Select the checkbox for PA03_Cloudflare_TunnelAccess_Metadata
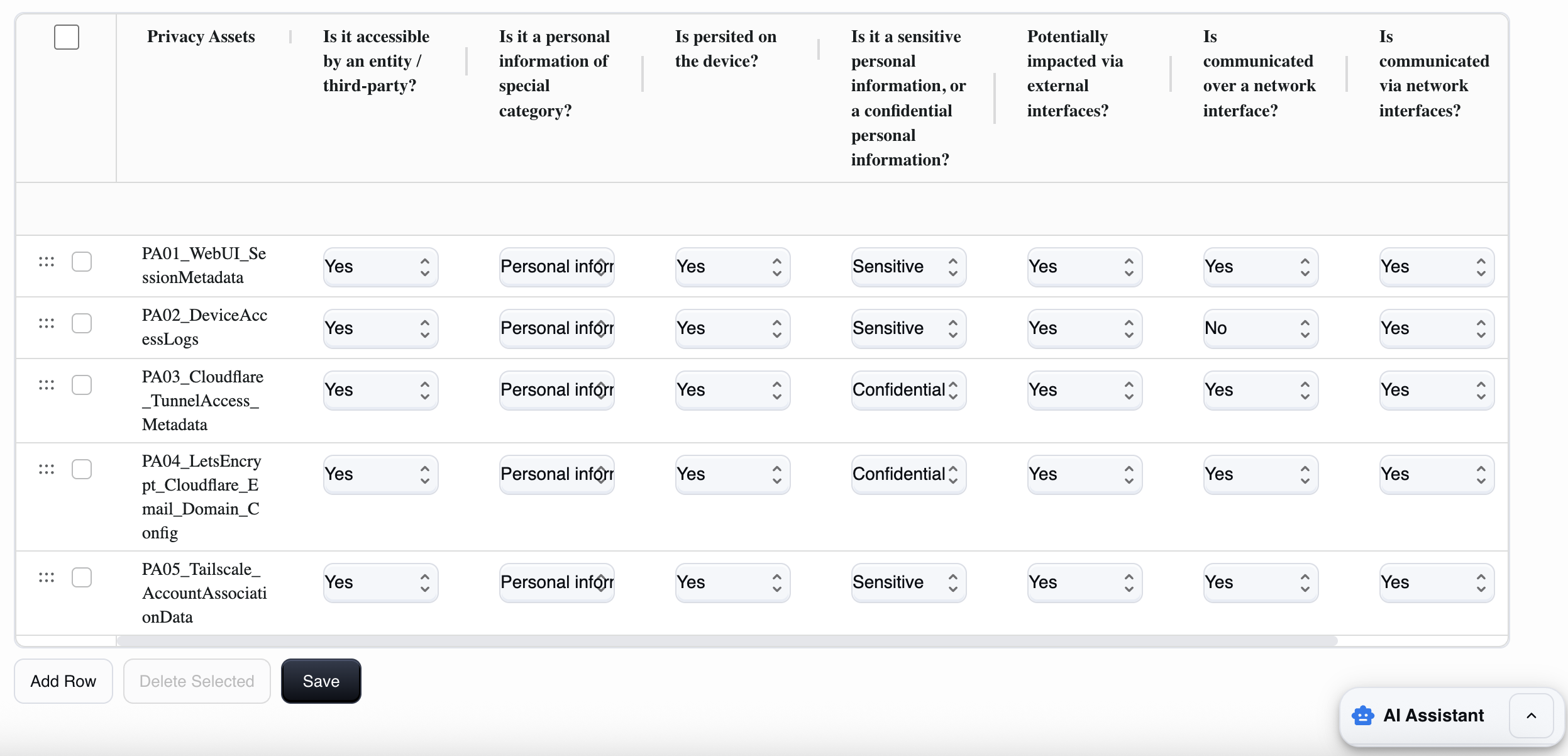The image size is (1568, 756). pos(82,385)
